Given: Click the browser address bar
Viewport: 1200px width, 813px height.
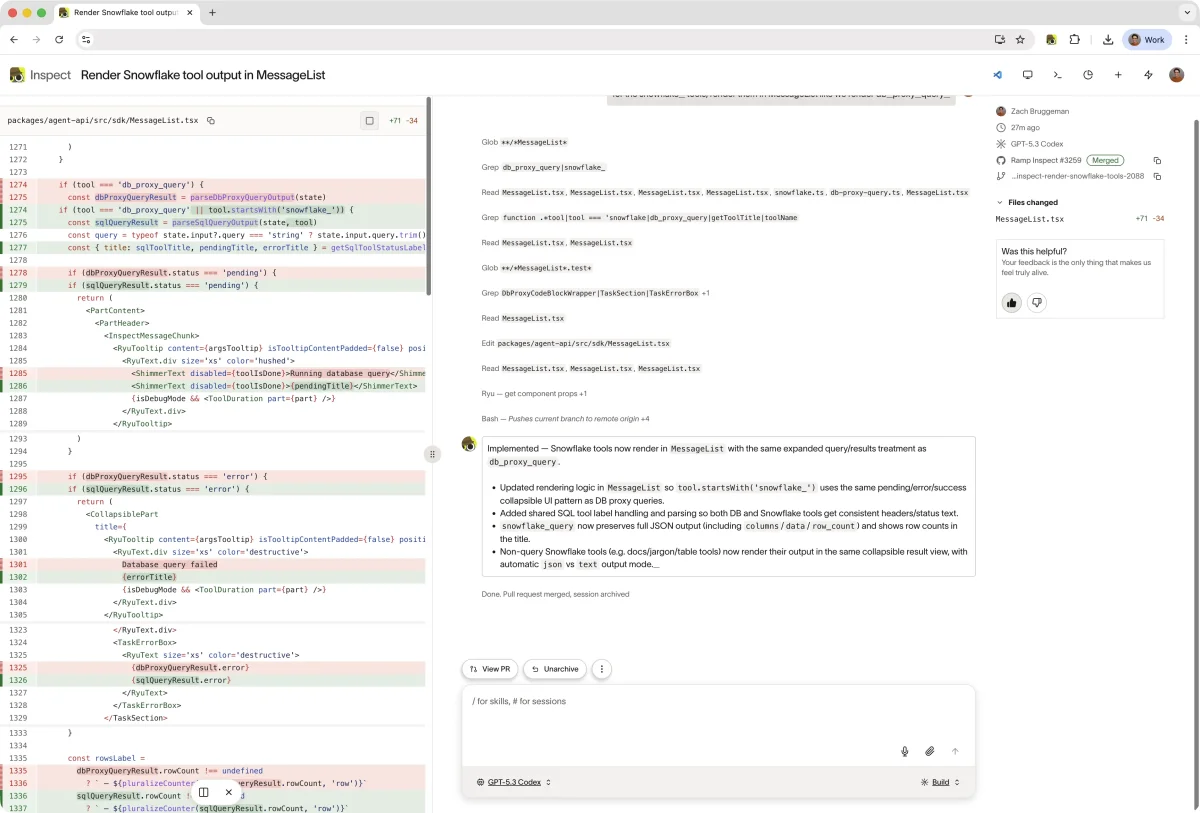Looking at the screenshot, I should pos(540,40).
